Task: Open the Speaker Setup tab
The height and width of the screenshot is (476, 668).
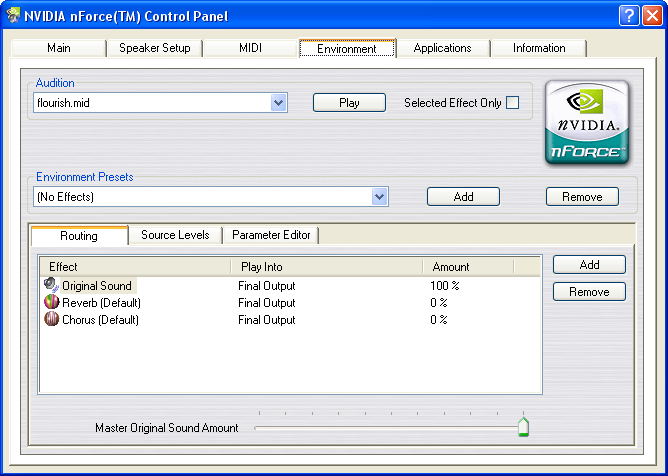Action: coord(155,48)
